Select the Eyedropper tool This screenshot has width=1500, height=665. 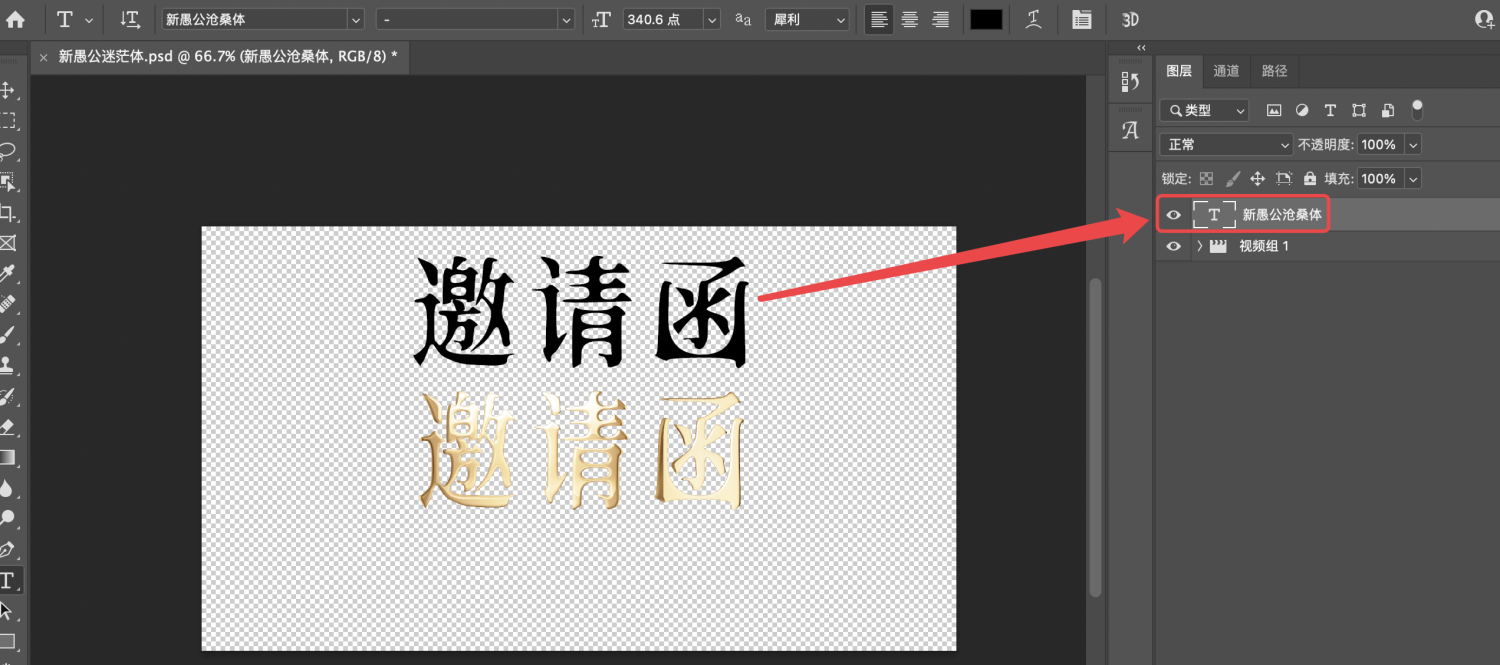pos(8,274)
